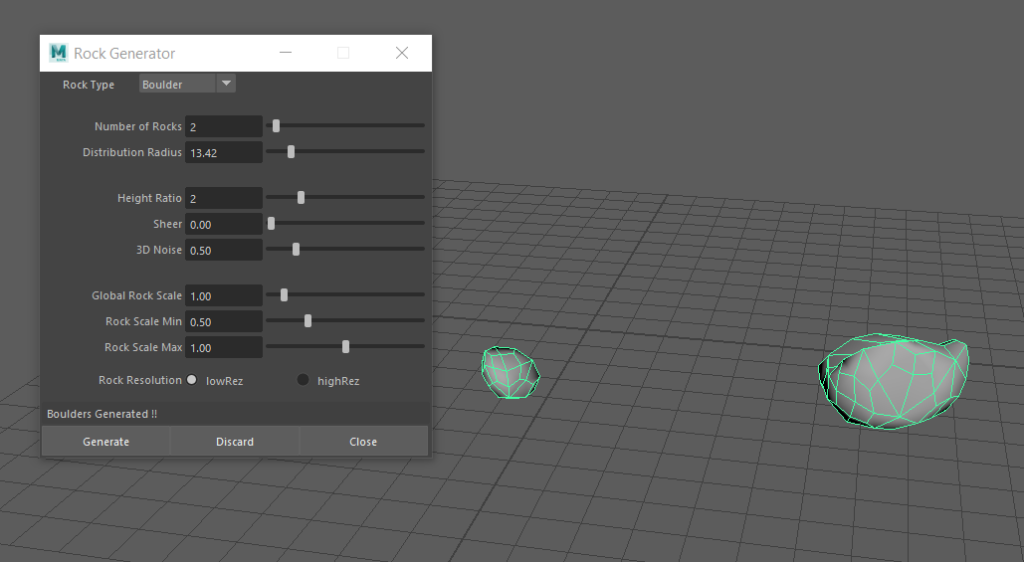Viewport: 1024px width, 562px height.
Task: Select the lowRez resolution radio button
Action: pos(191,380)
